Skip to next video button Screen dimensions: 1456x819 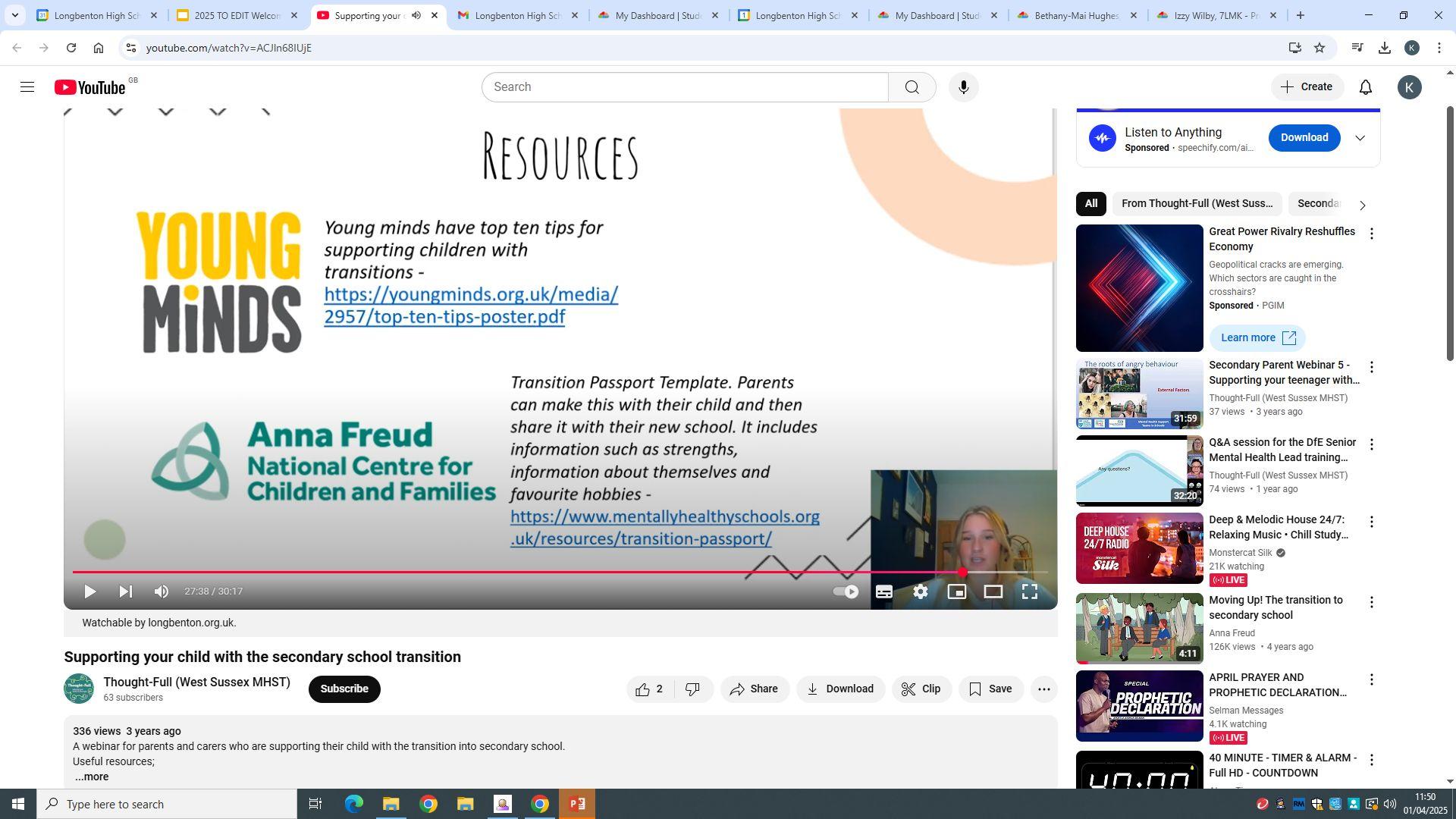[x=126, y=591]
